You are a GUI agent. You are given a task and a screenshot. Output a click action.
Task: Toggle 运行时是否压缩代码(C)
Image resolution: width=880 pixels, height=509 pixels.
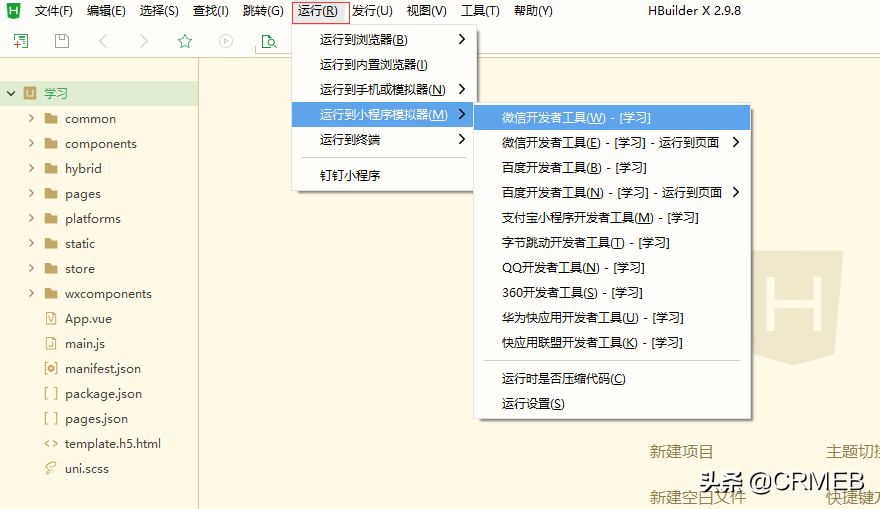point(612,378)
